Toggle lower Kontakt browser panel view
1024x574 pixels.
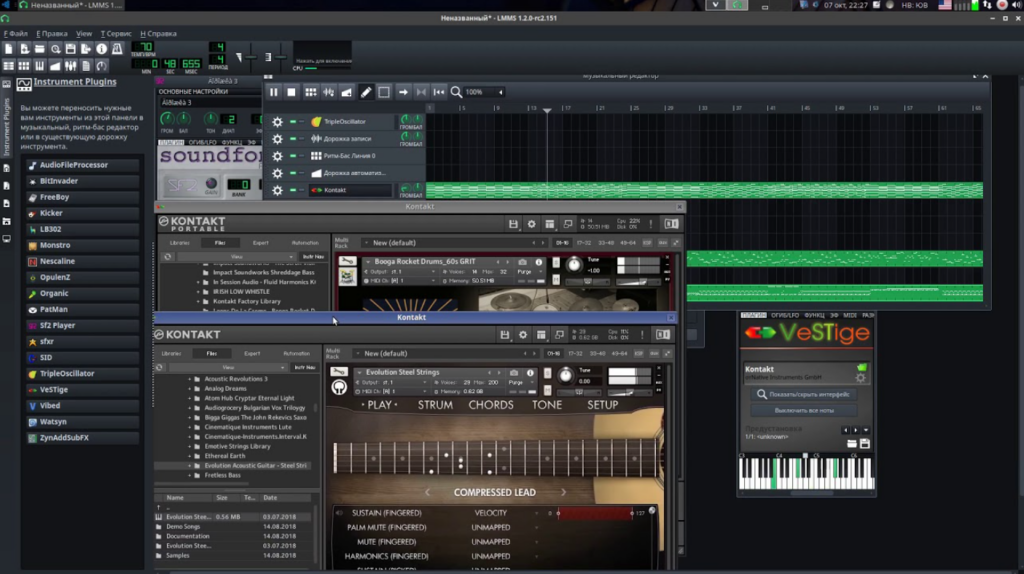(x=541, y=334)
